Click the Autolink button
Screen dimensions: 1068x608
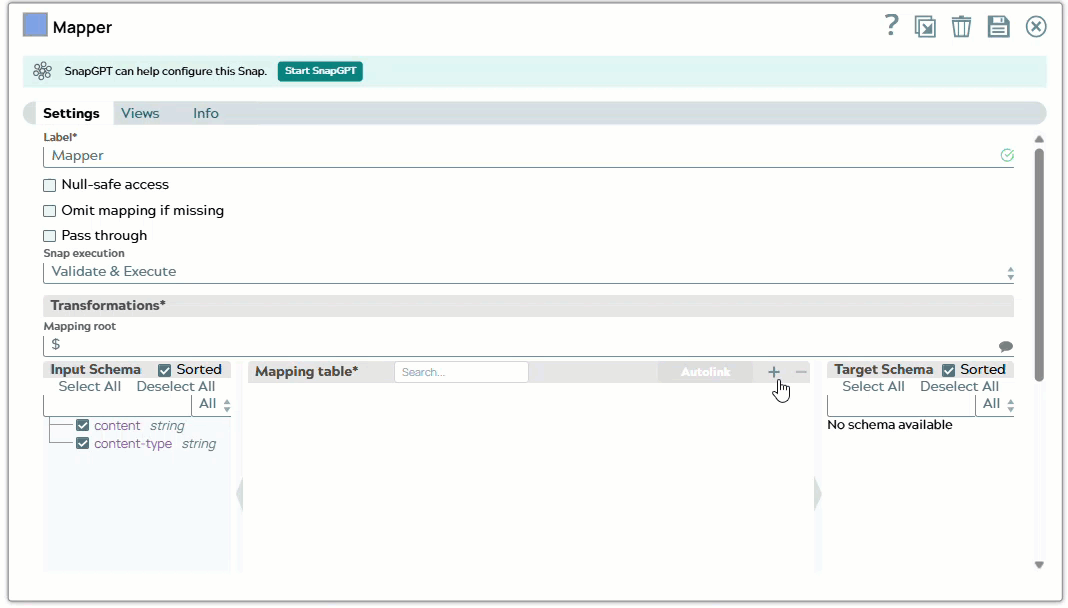(x=705, y=372)
